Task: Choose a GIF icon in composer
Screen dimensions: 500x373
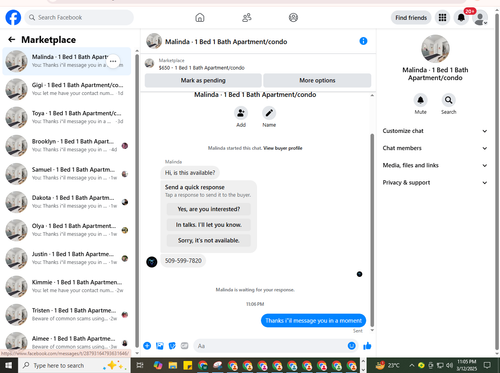Action: [184, 346]
